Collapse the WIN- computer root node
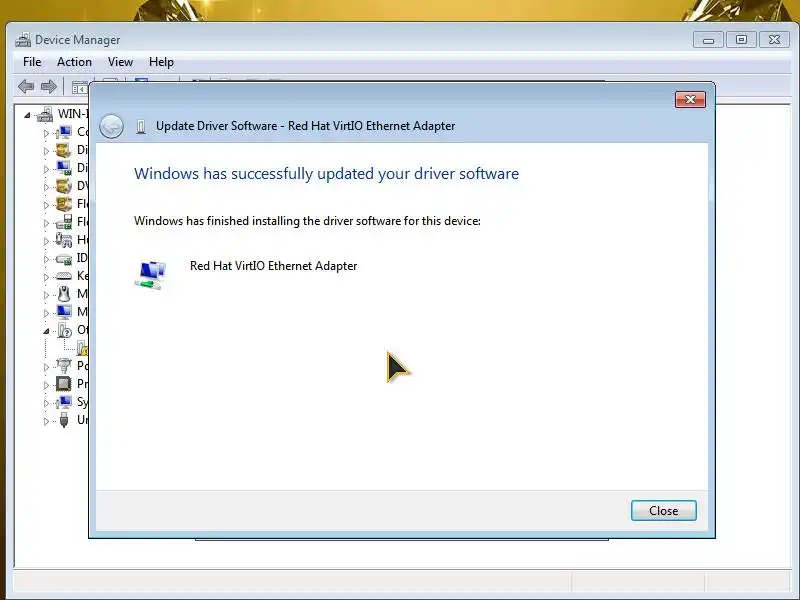Screen dimensions: 800x600 (x=27, y=115)
